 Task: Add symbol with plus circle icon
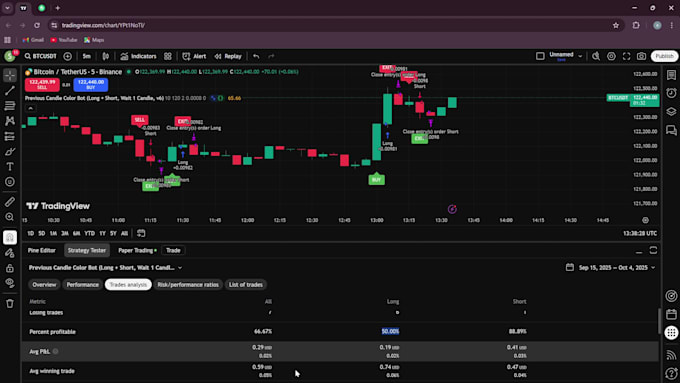coord(68,56)
